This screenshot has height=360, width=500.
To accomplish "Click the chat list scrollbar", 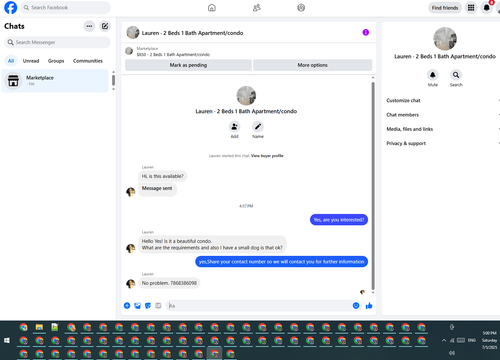I will click(x=113, y=80).
